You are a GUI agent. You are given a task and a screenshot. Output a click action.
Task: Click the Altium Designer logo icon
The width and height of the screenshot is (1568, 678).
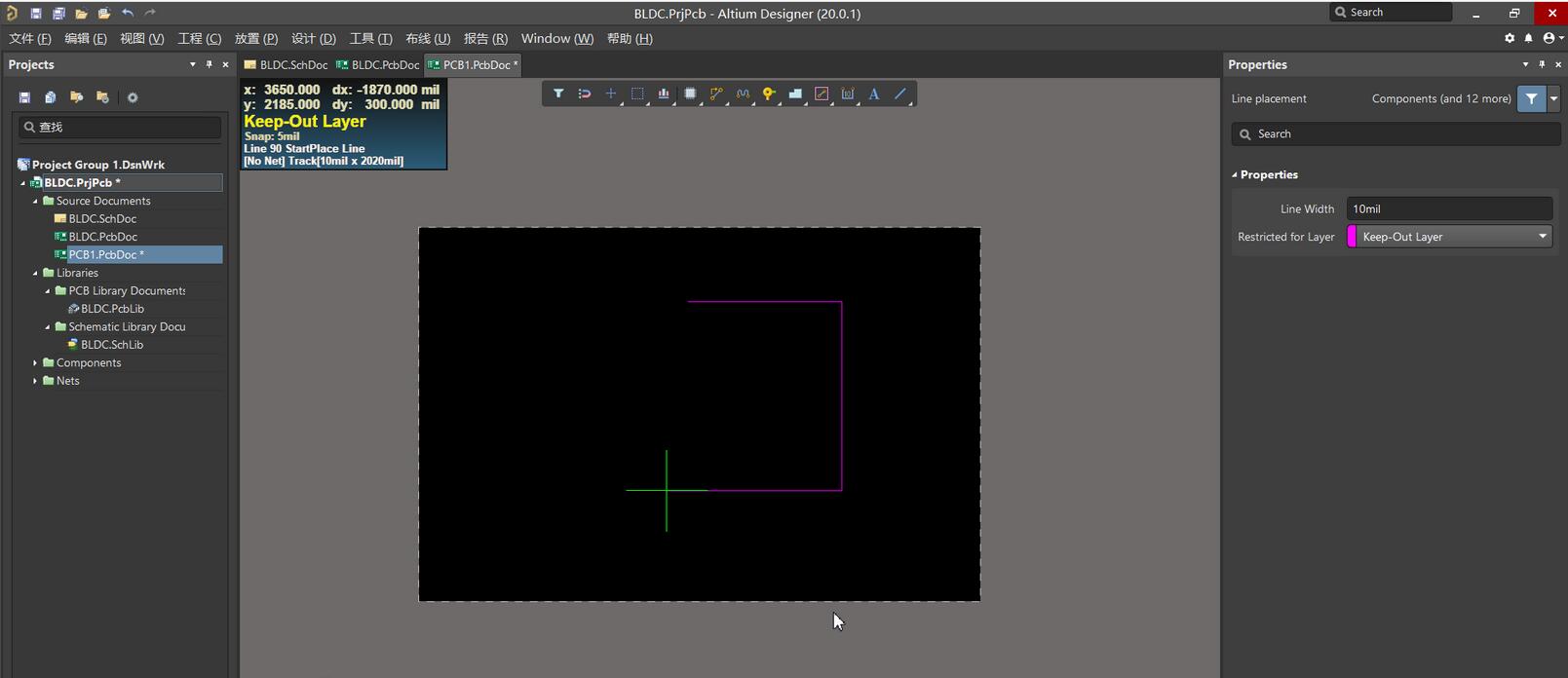pos(12,13)
